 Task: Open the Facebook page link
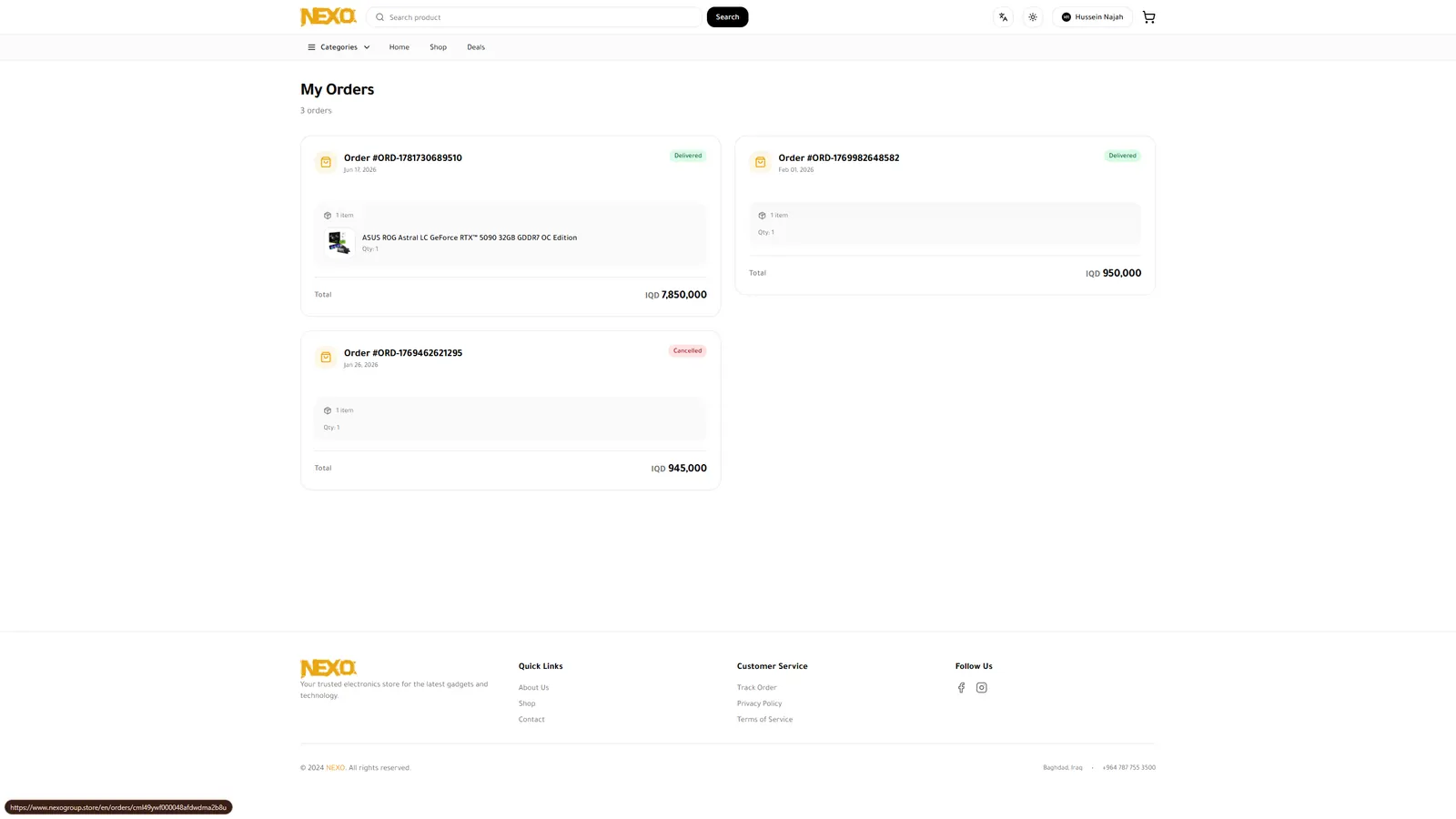(961, 688)
